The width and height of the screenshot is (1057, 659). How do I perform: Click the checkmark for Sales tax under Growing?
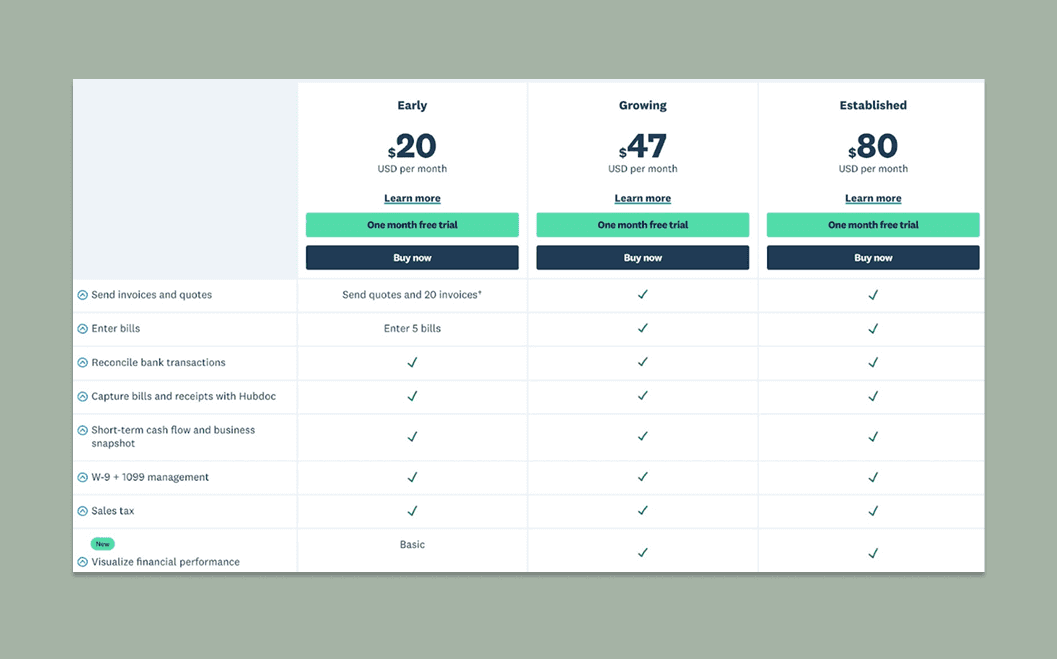pyautogui.click(x=643, y=510)
